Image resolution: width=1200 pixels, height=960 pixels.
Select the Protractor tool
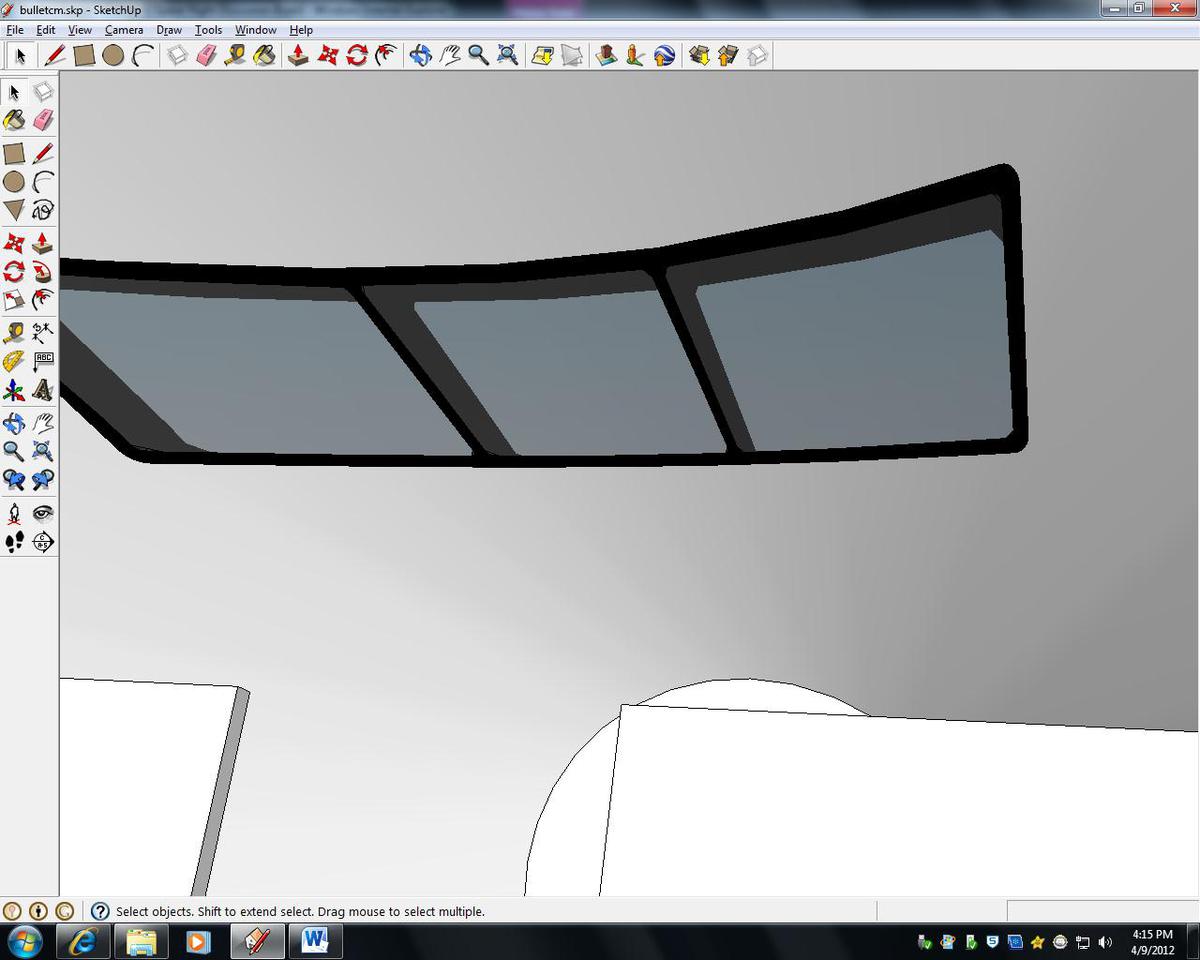(14, 361)
